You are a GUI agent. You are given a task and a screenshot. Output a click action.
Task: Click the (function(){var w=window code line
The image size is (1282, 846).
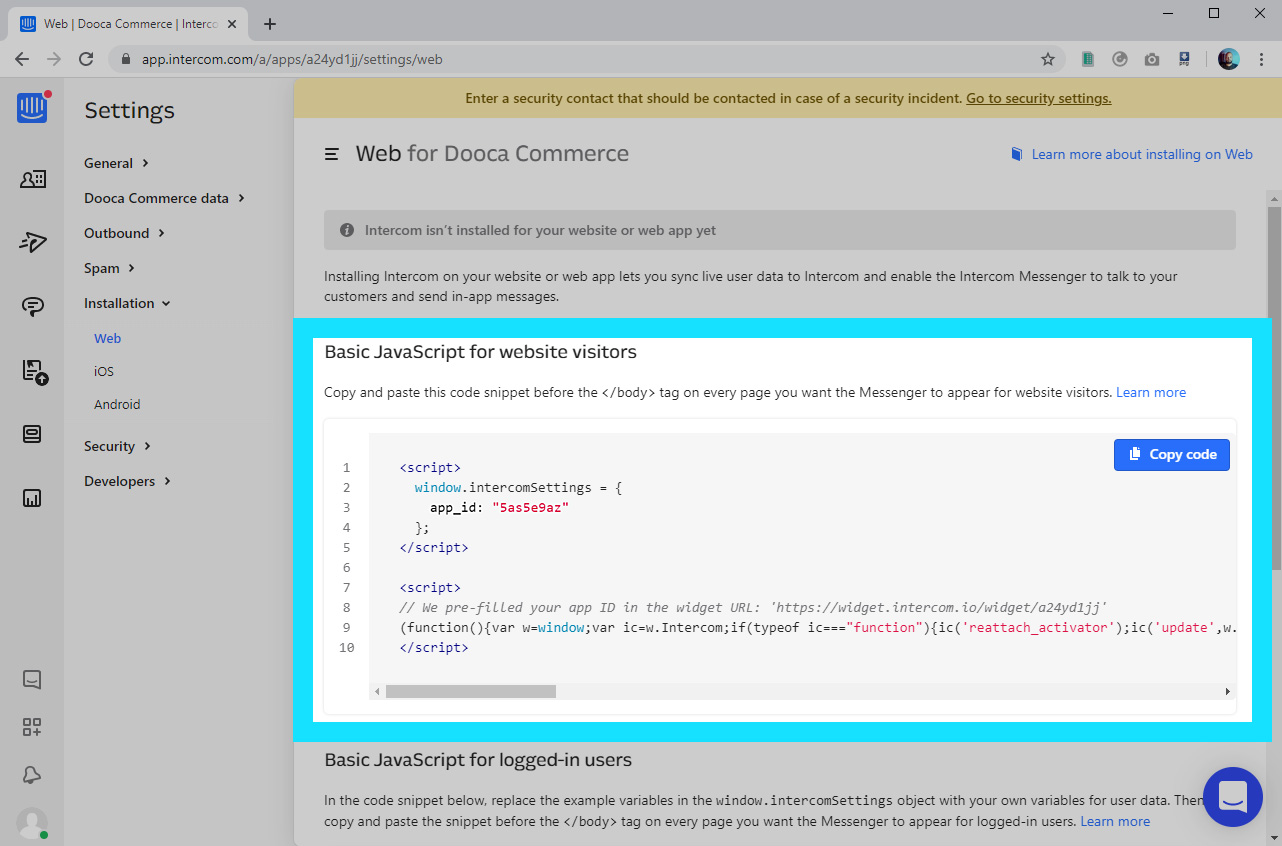[817, 627]
